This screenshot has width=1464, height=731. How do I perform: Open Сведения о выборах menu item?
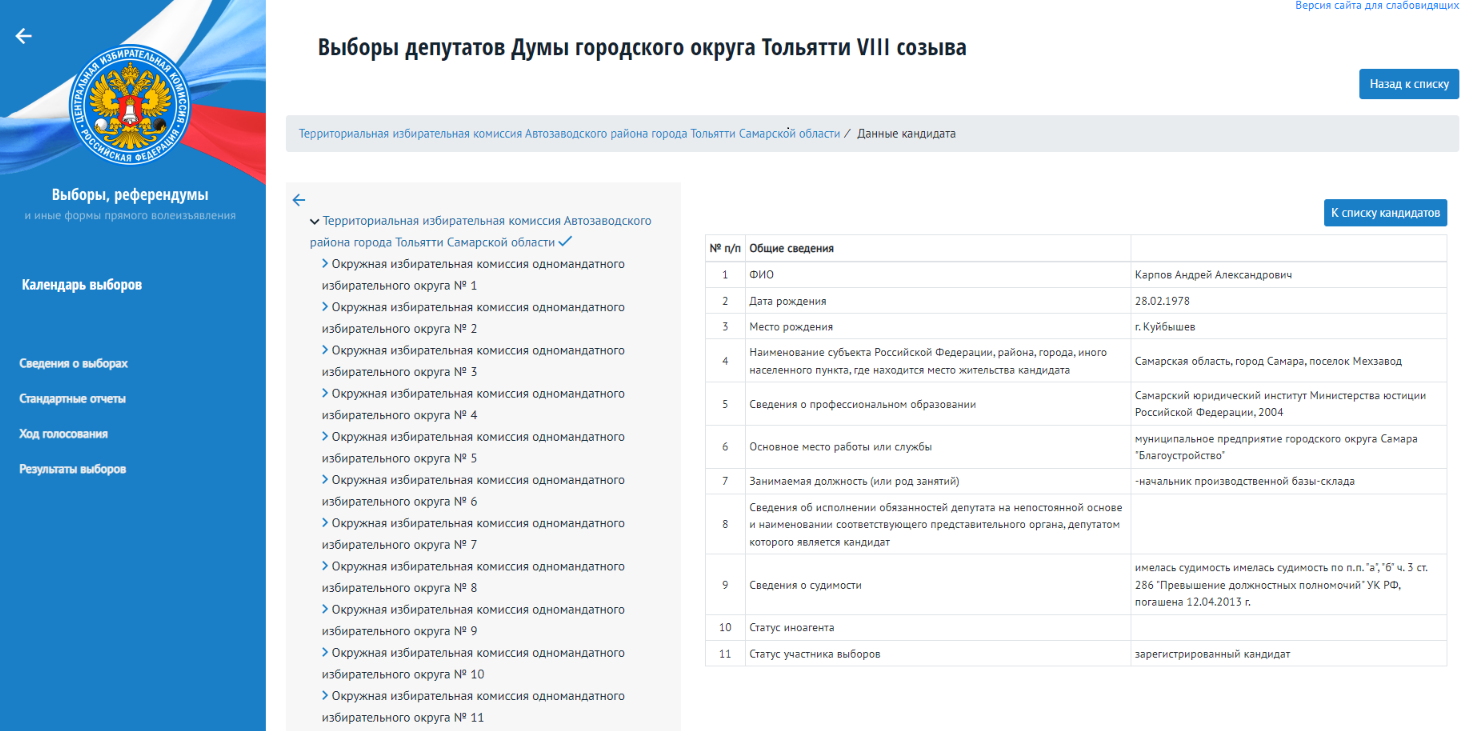(74, 364)
